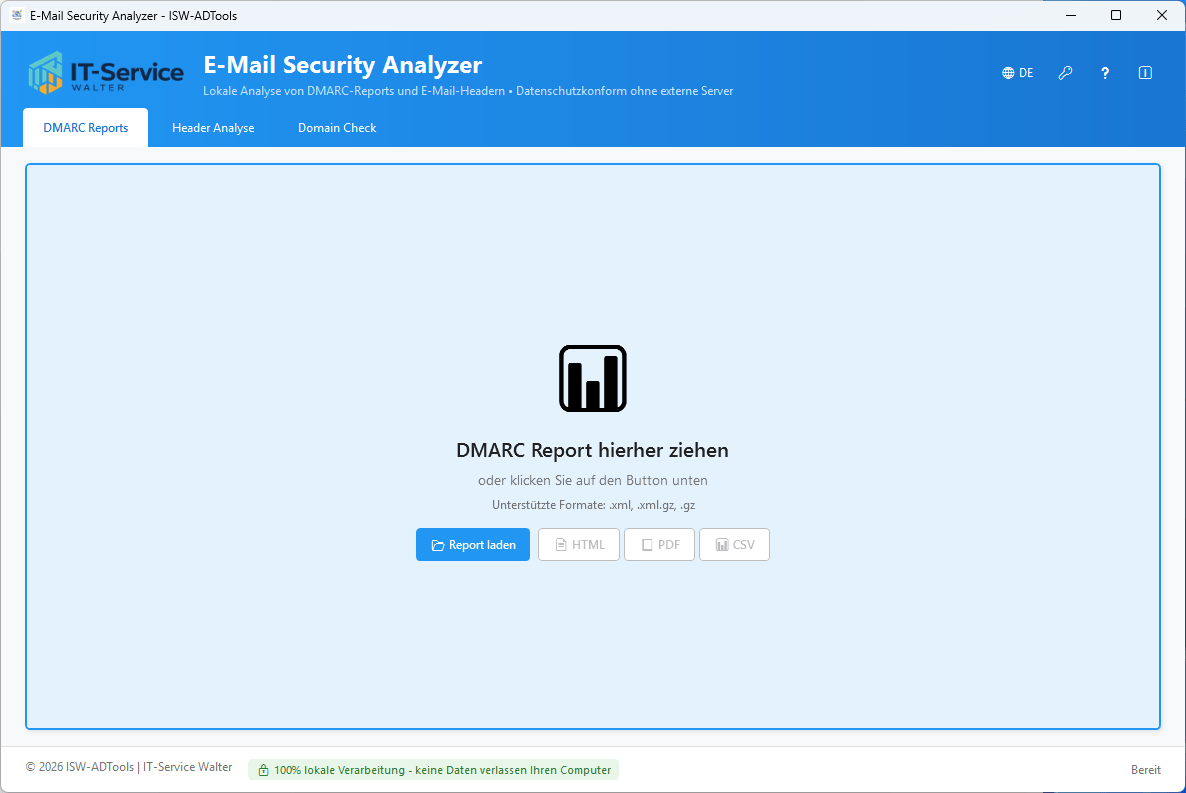Export report as PDF

(659, 545)
